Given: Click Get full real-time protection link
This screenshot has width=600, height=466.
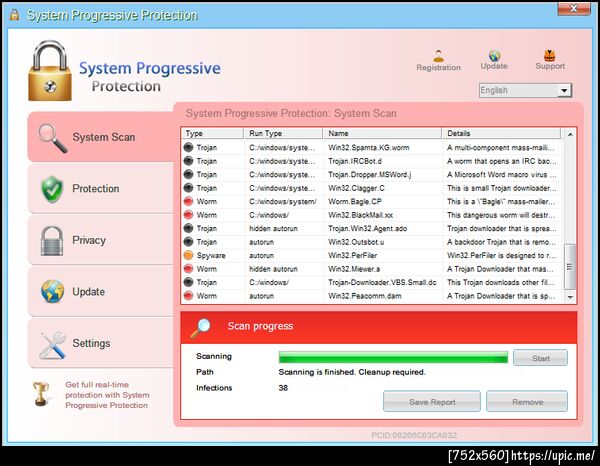Looking at the screenshot, I should pyautogui.click(x=107, y=395).
